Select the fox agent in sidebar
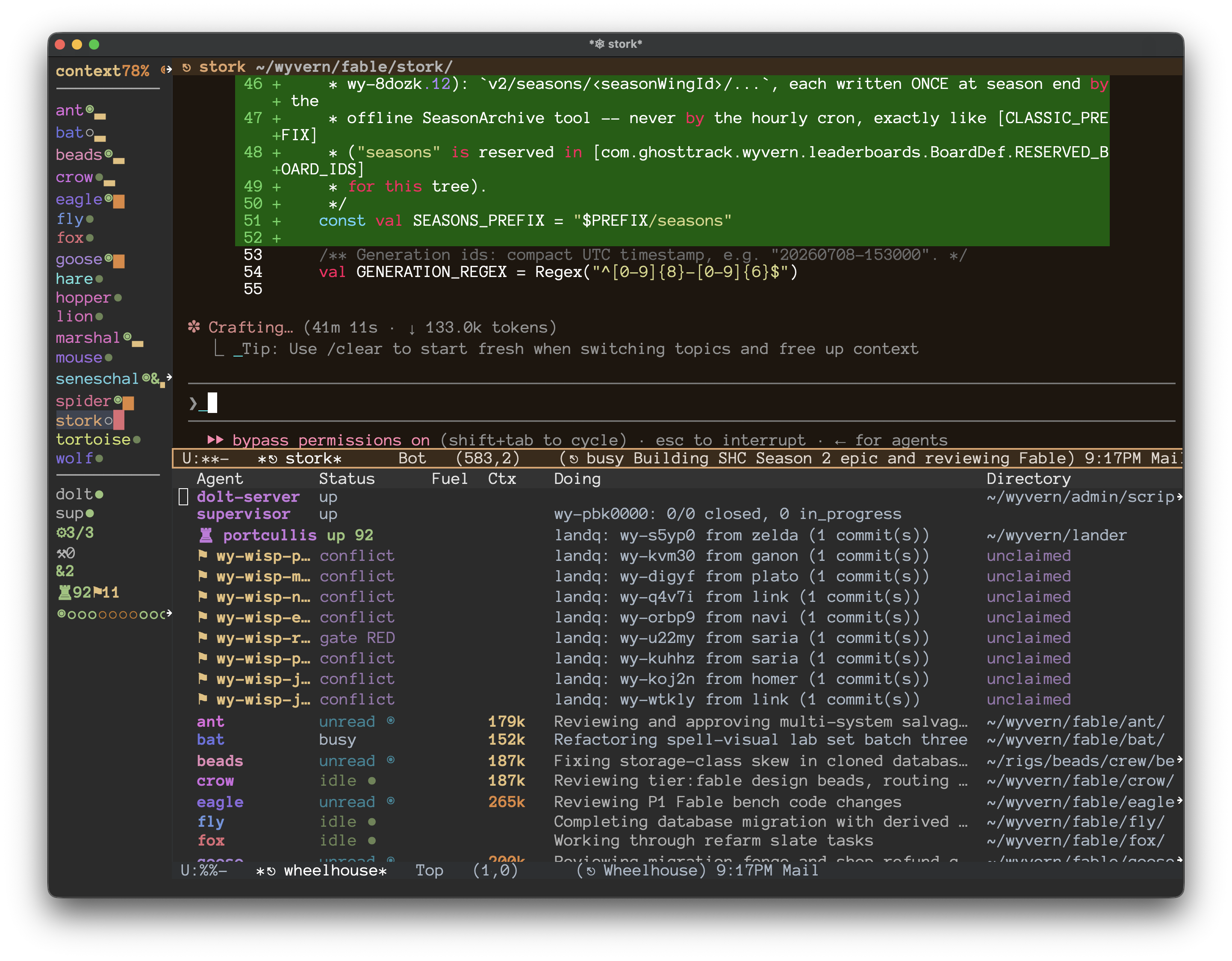Image resolution: width=1232 pixels, height=961 pixels. (x=69, y=237)
